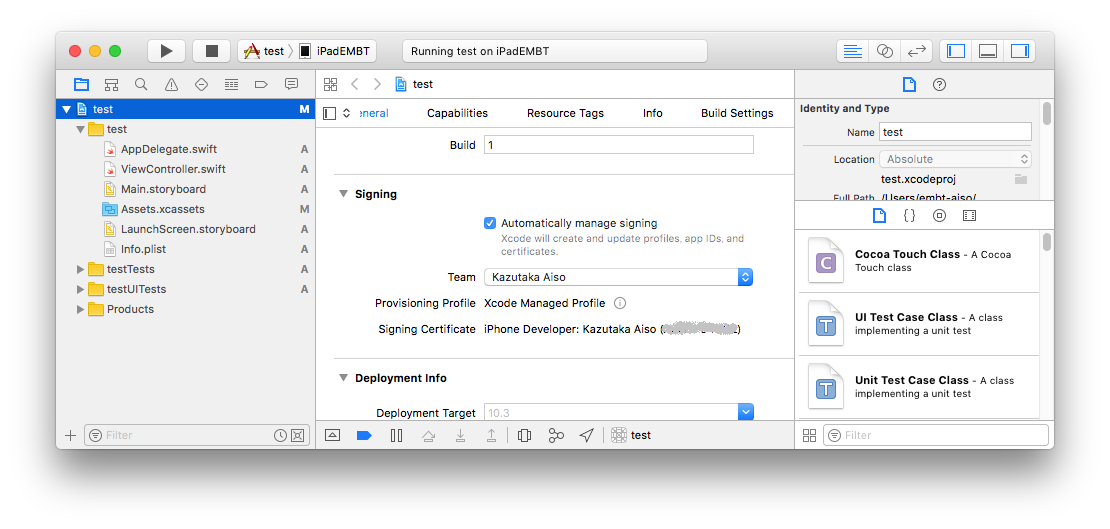Hide the right utilities panel
The image size is (1110, 529).
(x=1019, y=51)
